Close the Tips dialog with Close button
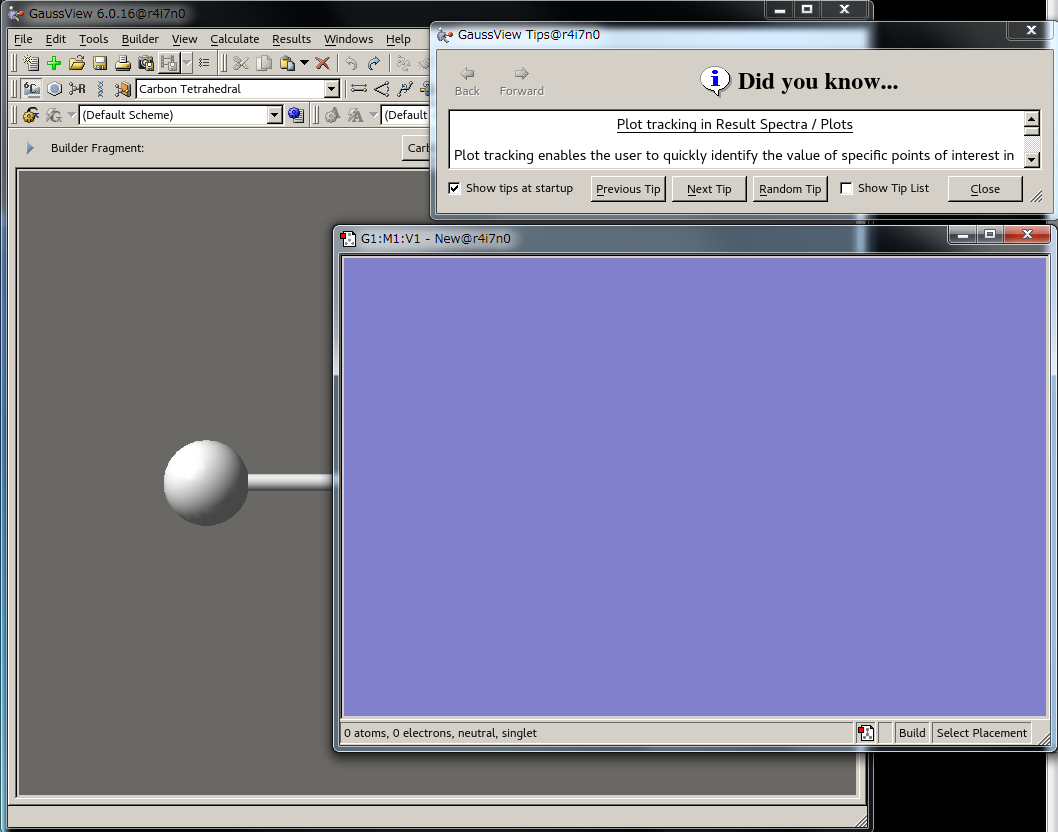Viewport: 1058px width, 832px height. pyautogui.click(x=985, y=189)
